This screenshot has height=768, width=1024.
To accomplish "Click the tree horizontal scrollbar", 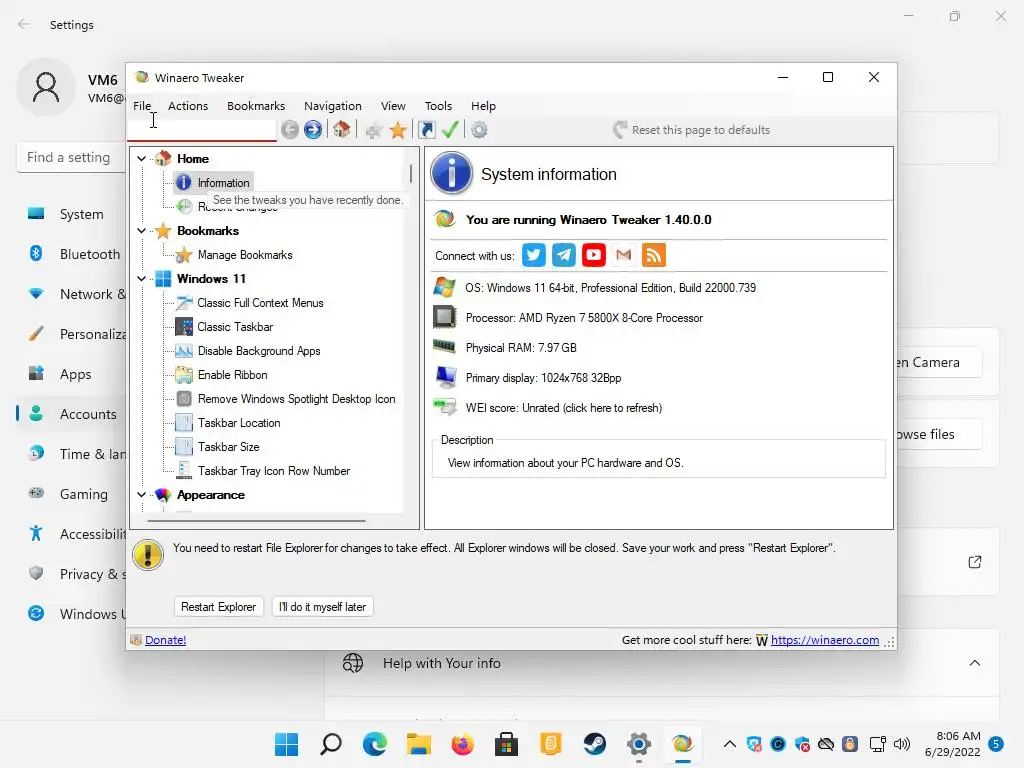I will click(256, 520).
